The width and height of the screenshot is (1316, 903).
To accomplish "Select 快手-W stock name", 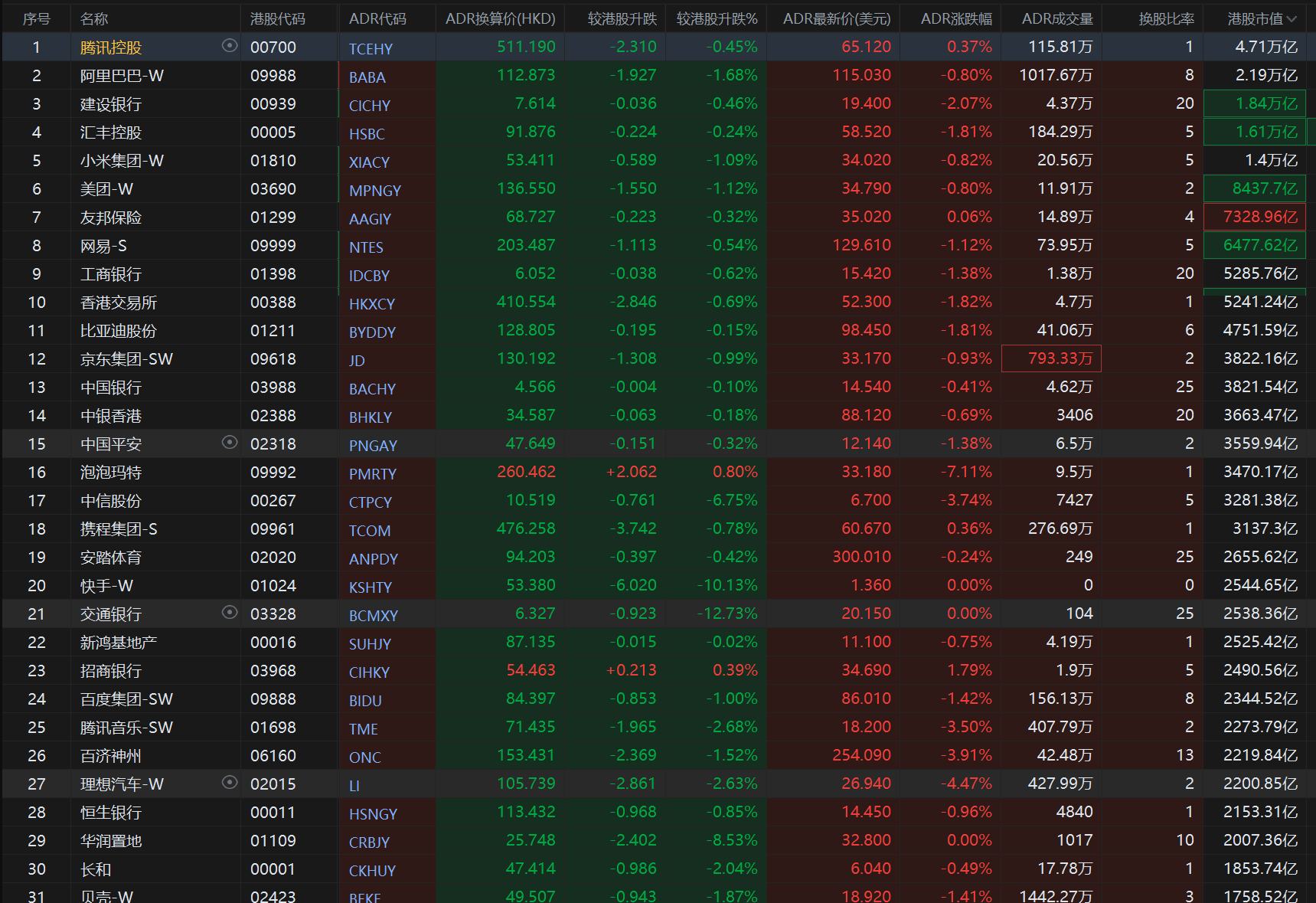I will [x=106, y=586].
